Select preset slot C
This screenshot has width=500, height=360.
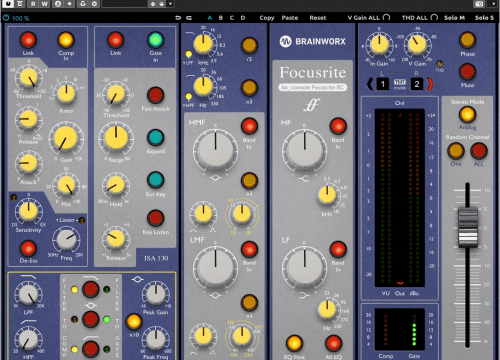coord(232,18)
